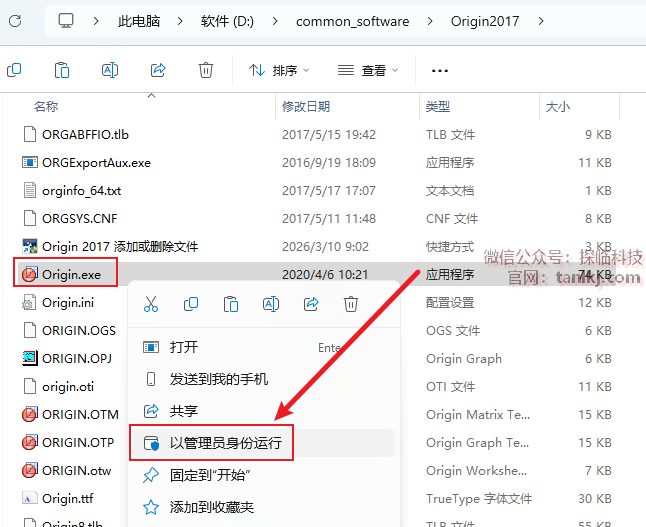This screenshot has height=527, width=646.
Task: Open the 排序 sort dropdown
Action: pos(279,70)
